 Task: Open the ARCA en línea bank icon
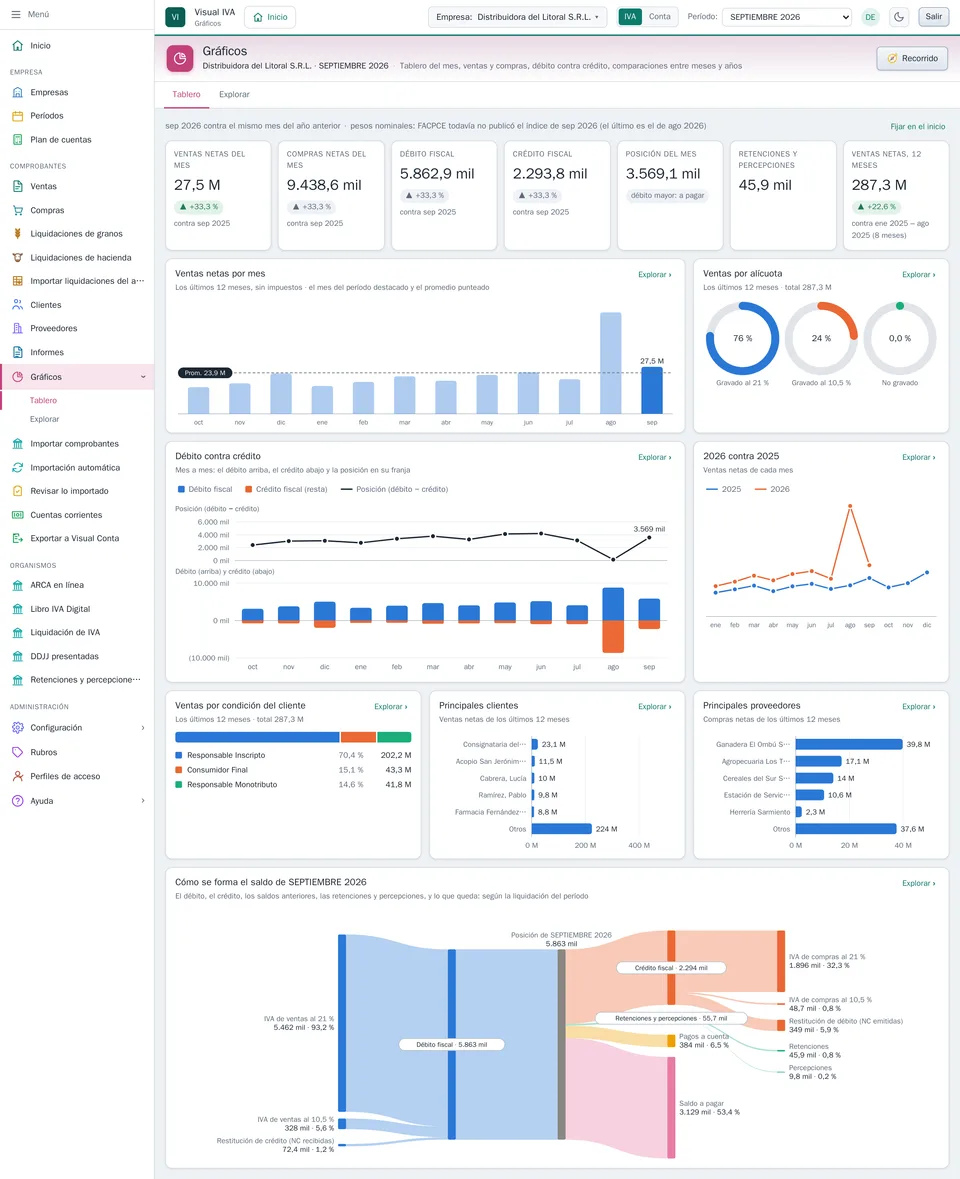17,585
